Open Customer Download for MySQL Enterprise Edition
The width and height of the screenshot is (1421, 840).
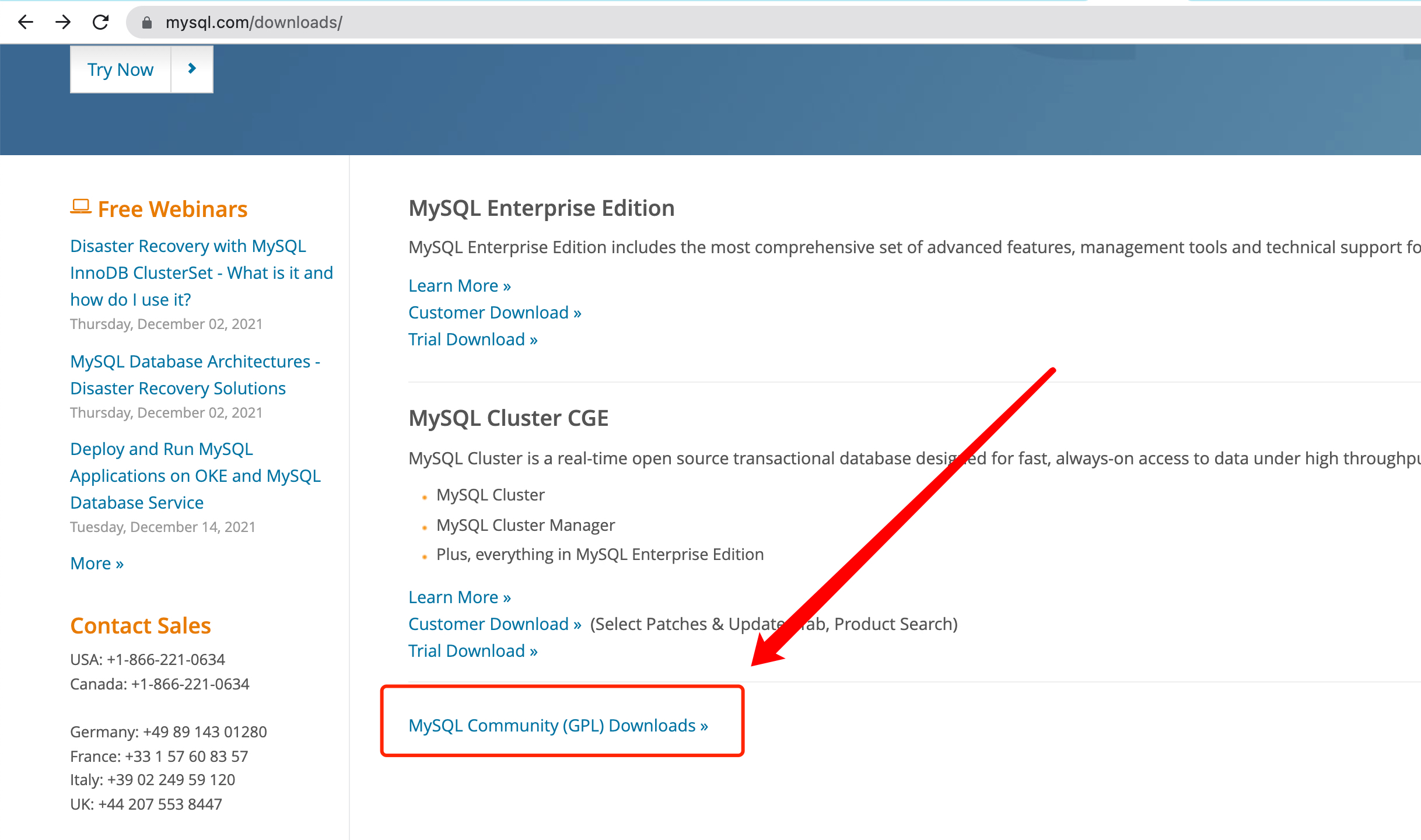494,312
